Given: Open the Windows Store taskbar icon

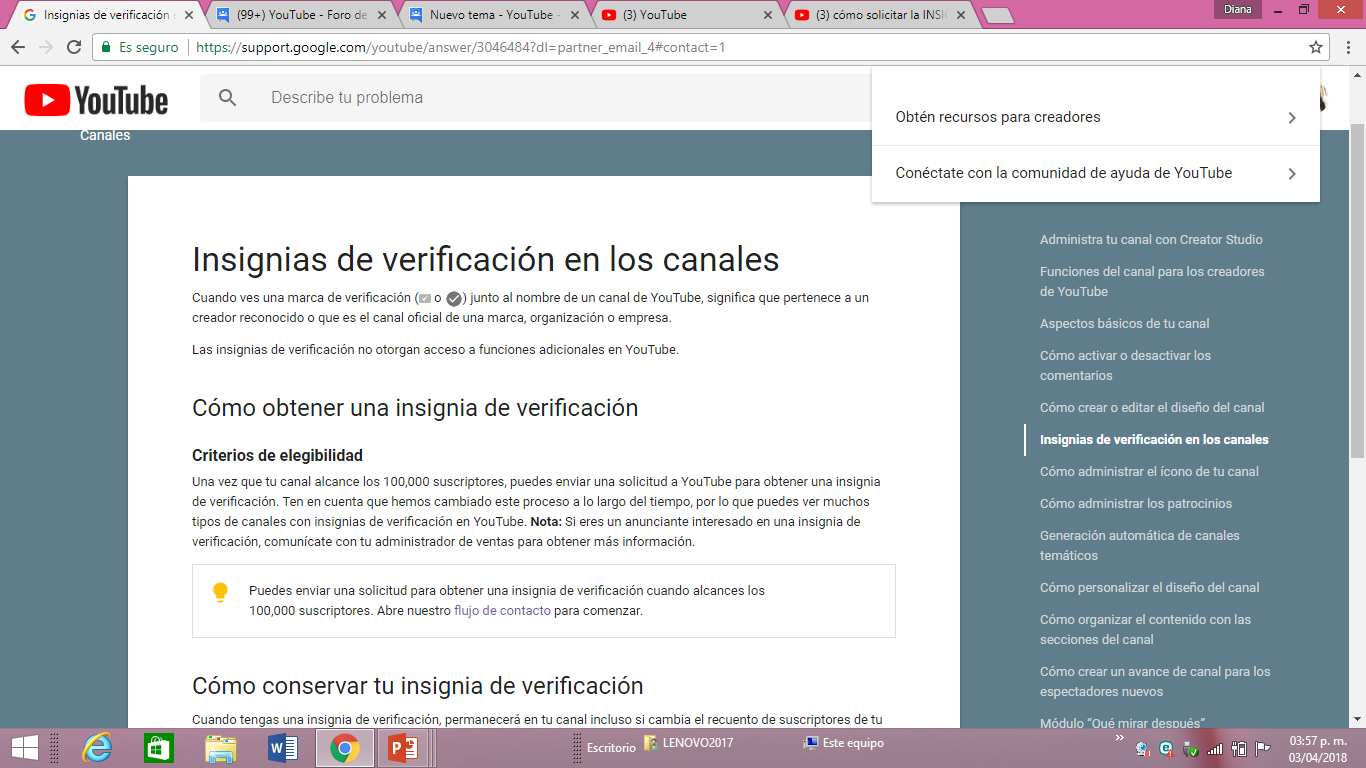Looking at the screenshot, I should 159,748.
